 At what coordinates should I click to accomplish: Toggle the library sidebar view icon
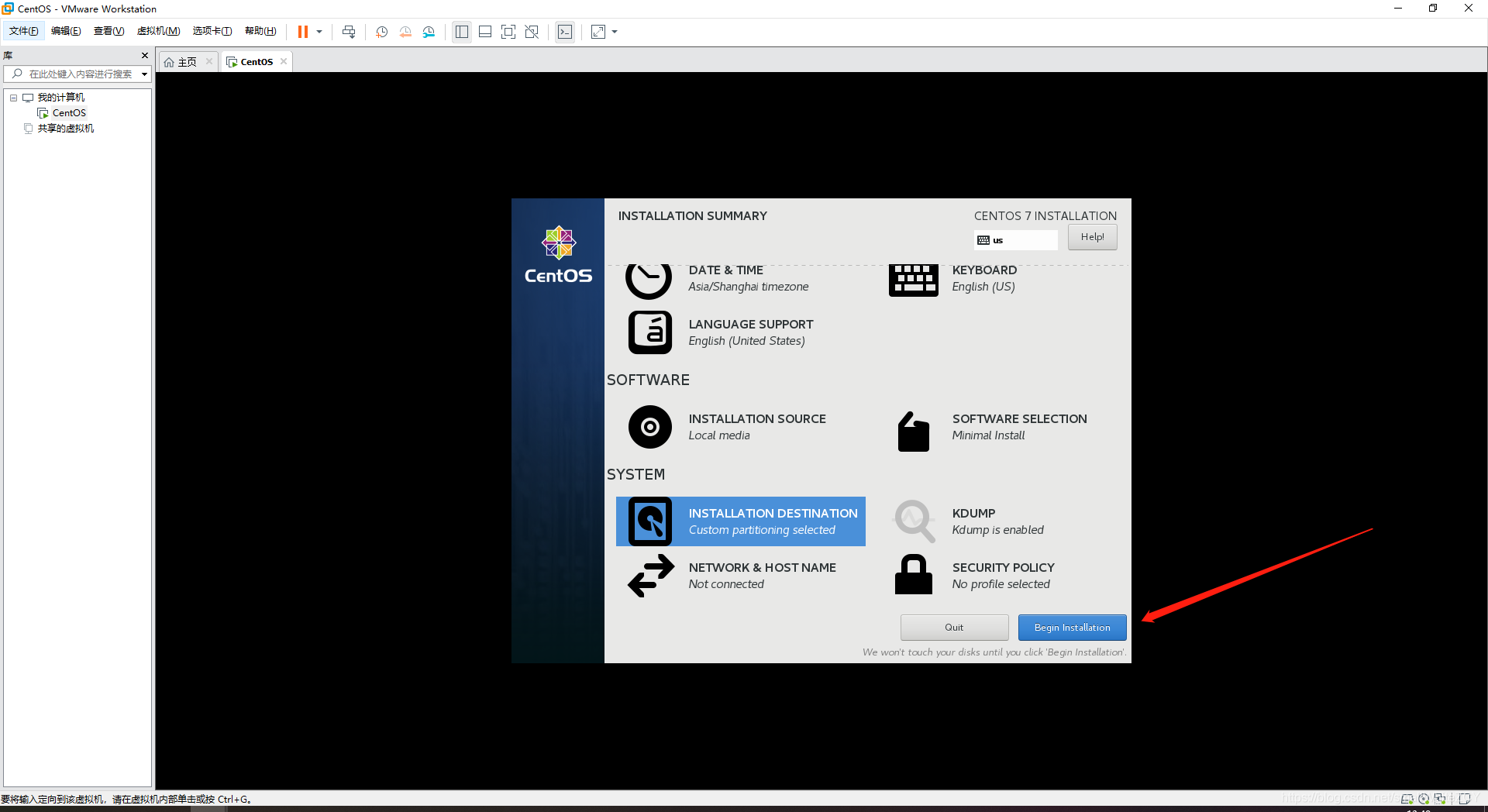point(462,32)
